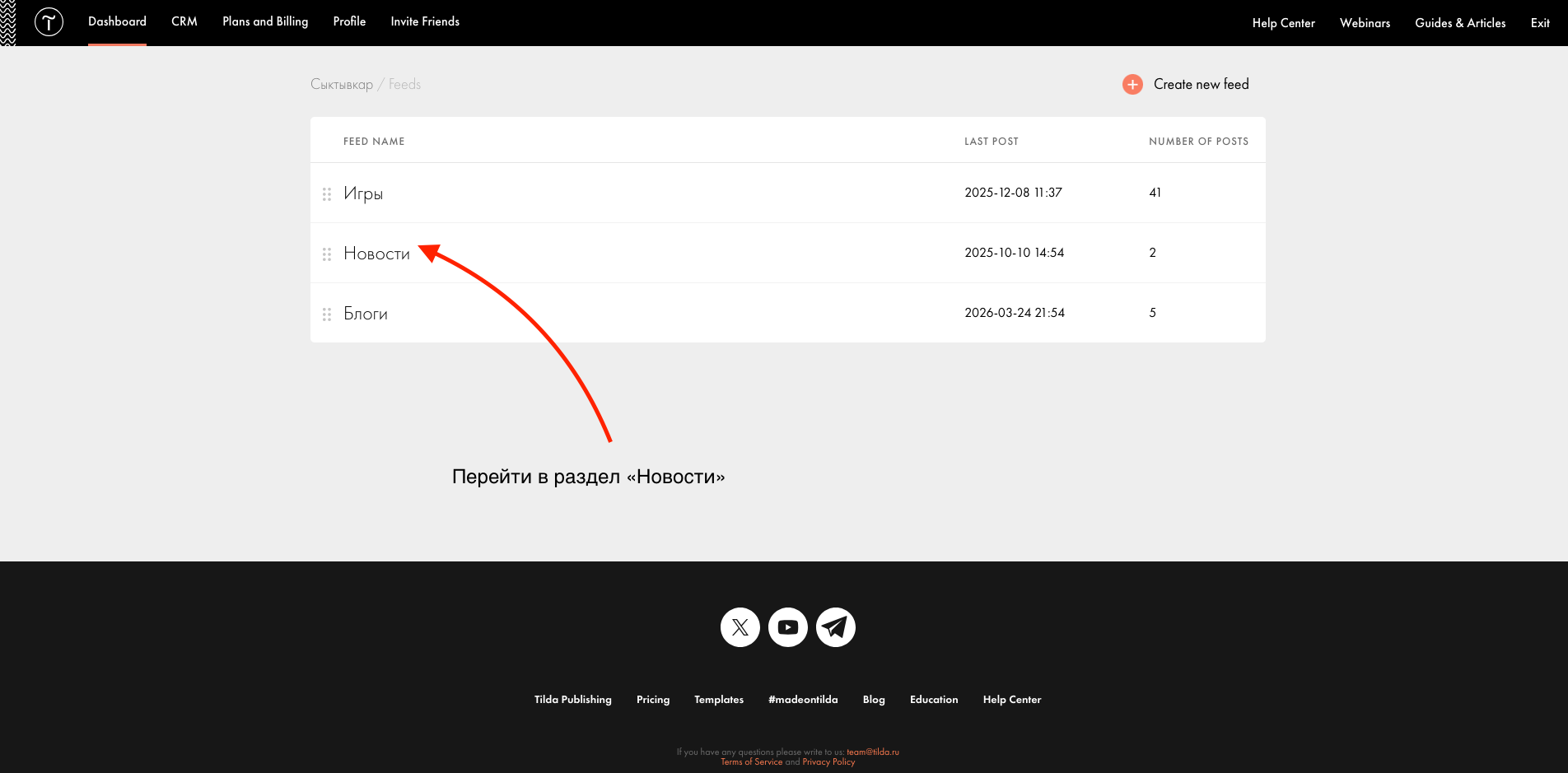The width and height of the screenshot is (1568, 773).
Task: Navigate to Сыктывкар breadcrumb link
Action: tap(342, 85)
